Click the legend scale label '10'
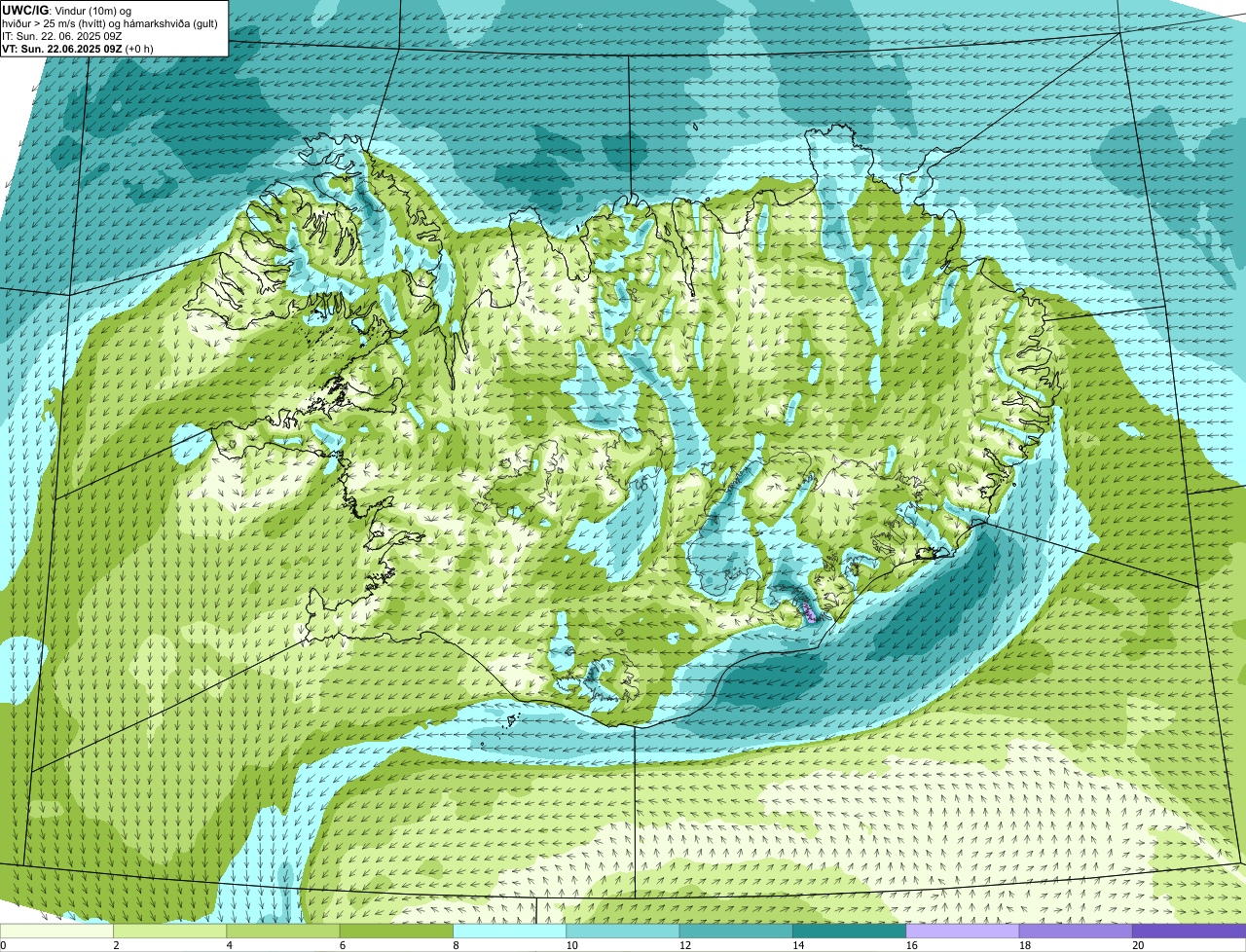 pos(571,945)
